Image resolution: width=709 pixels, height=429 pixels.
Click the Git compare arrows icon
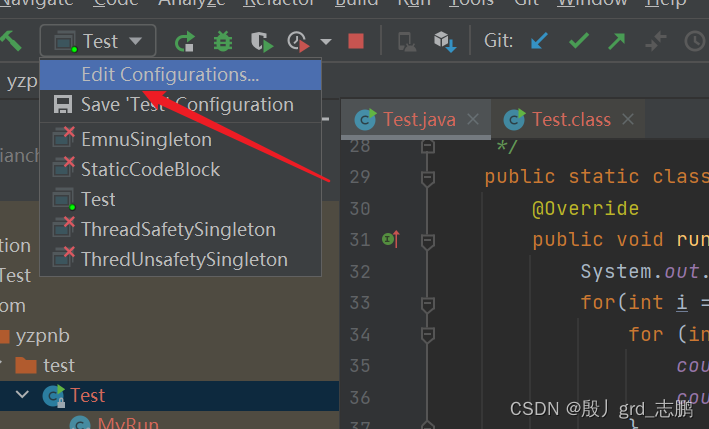click(656, 41)
